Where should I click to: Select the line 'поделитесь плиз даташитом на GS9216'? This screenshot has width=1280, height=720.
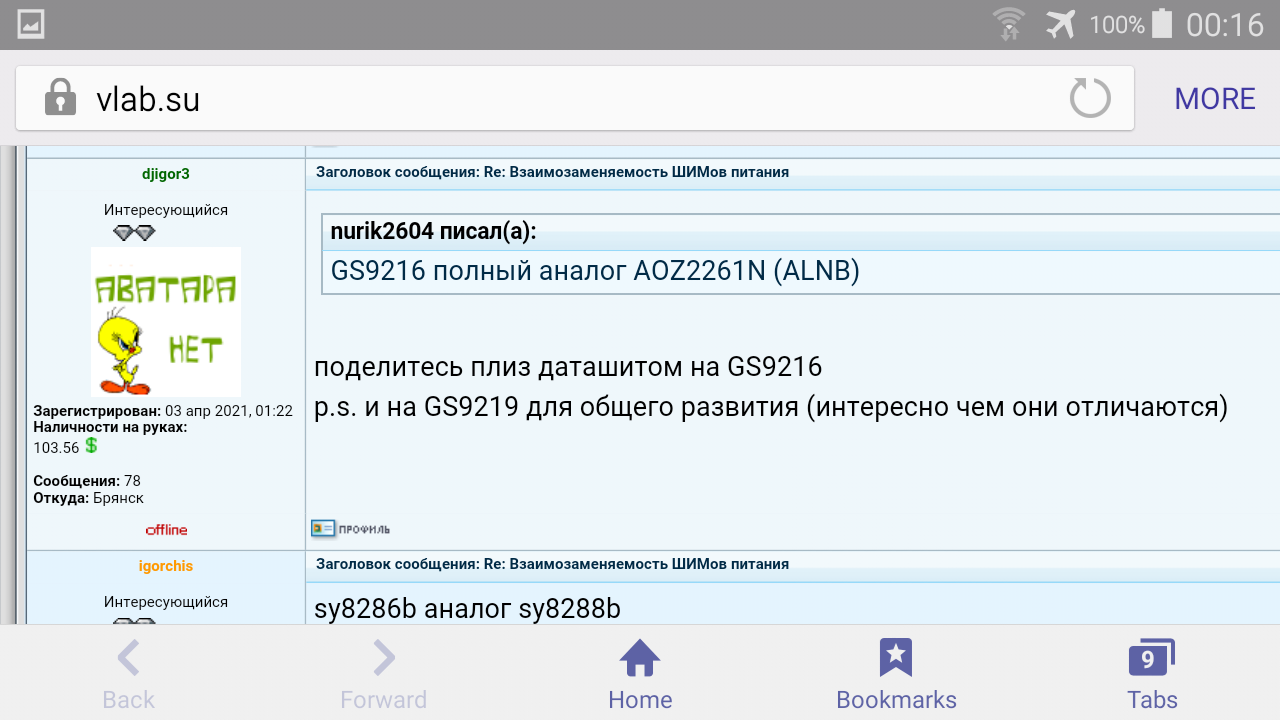(568, 368)
